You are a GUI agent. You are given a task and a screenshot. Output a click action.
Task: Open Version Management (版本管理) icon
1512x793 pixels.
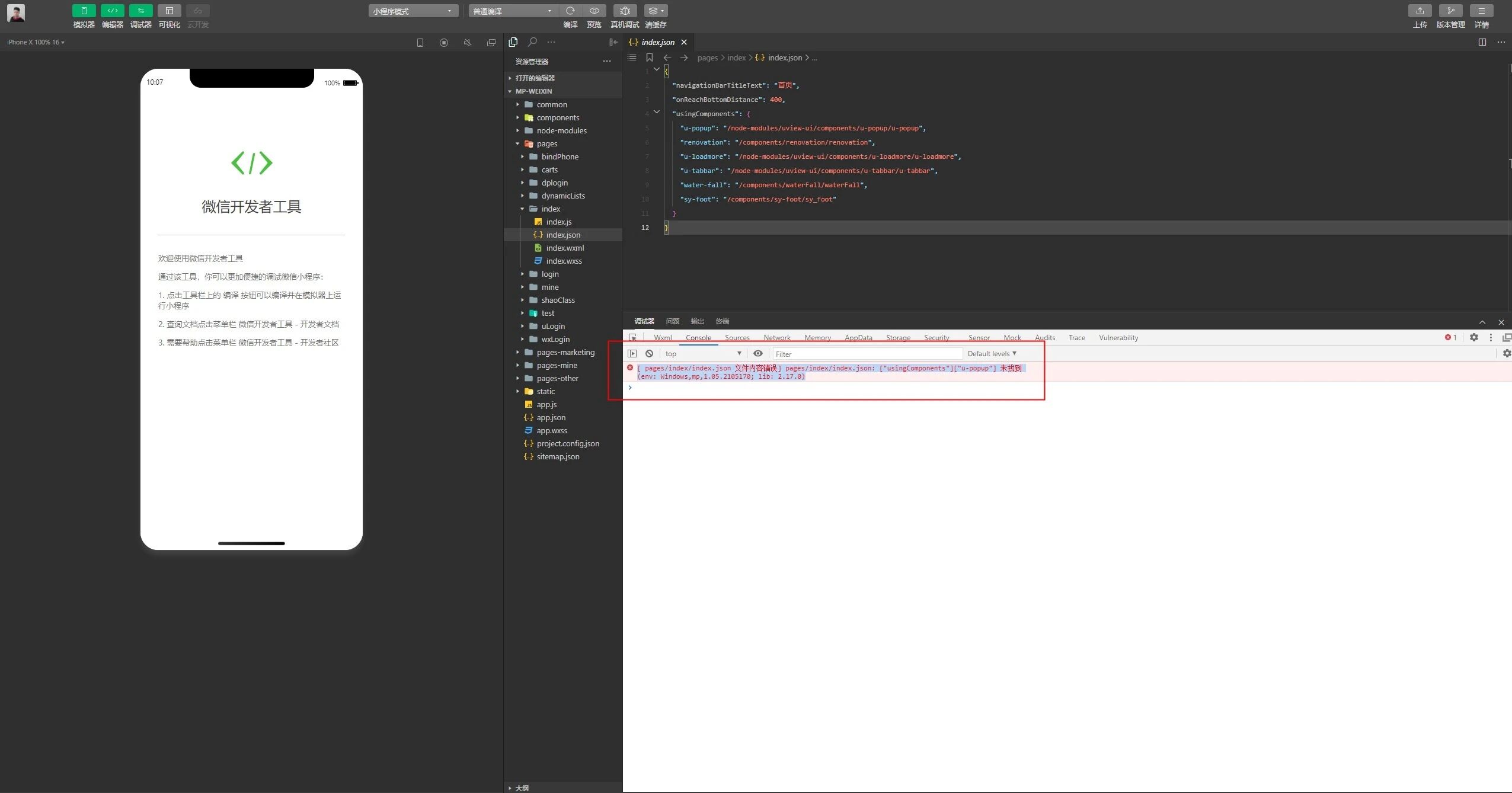point(1450,11)
